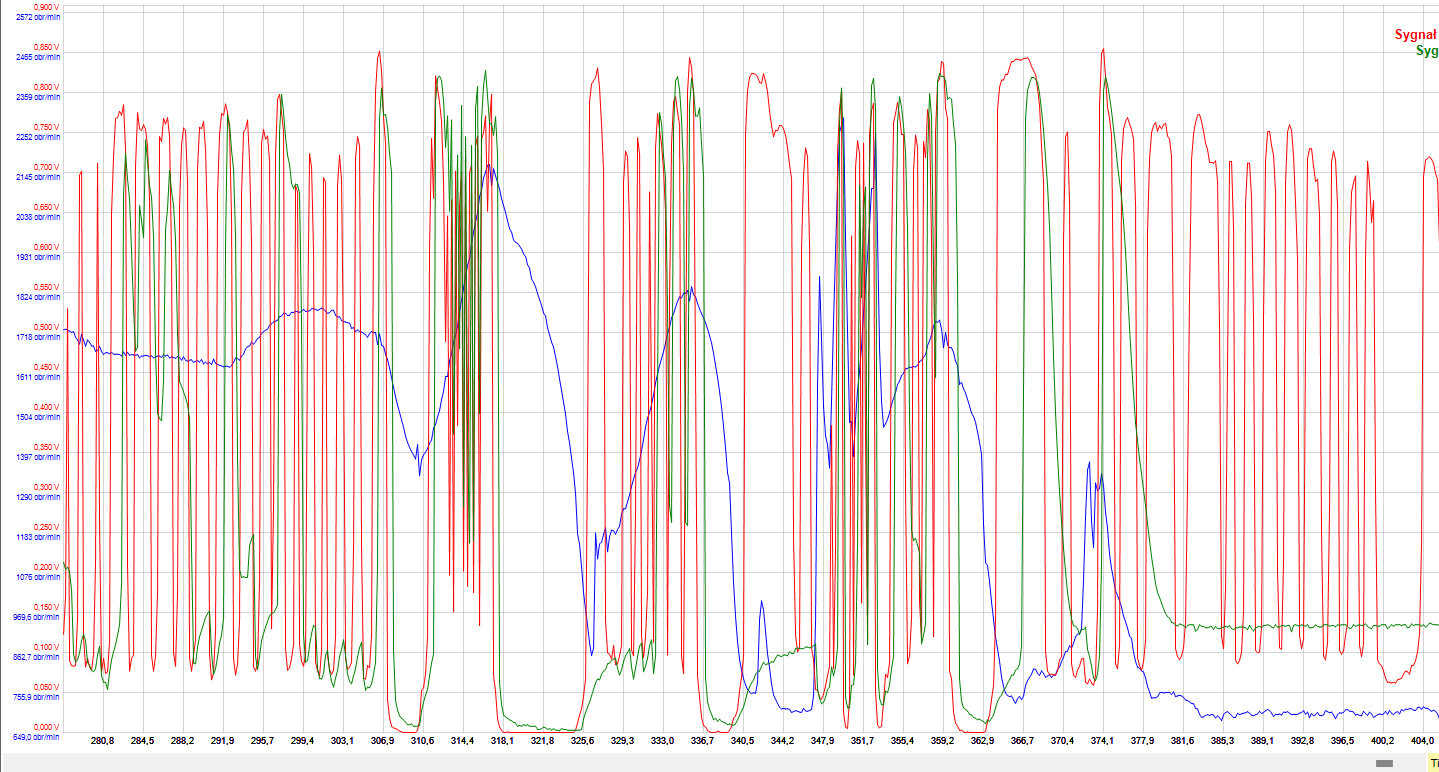Click the green Syg legend entry
Image resolution: width=1439 pixels, height=772 pixels.
[1427, 50]
